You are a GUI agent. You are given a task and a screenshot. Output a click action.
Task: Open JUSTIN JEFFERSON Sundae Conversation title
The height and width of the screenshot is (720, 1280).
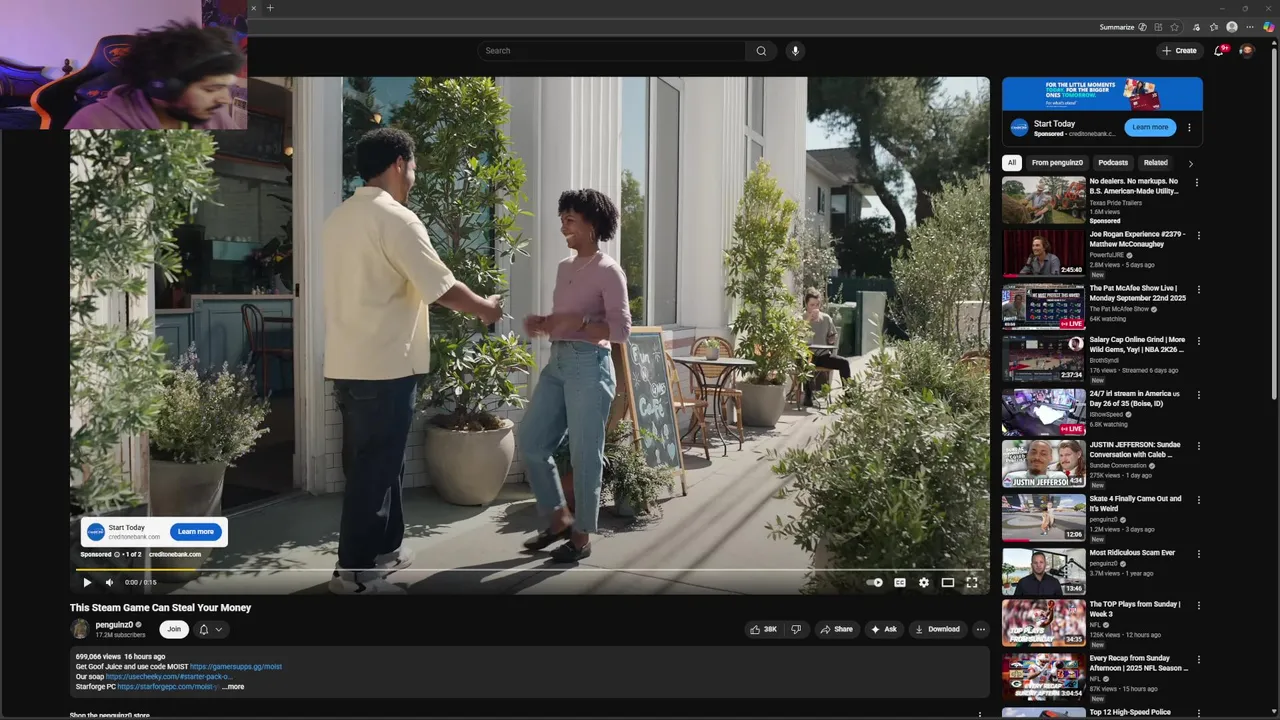(x=1135, y=450)
